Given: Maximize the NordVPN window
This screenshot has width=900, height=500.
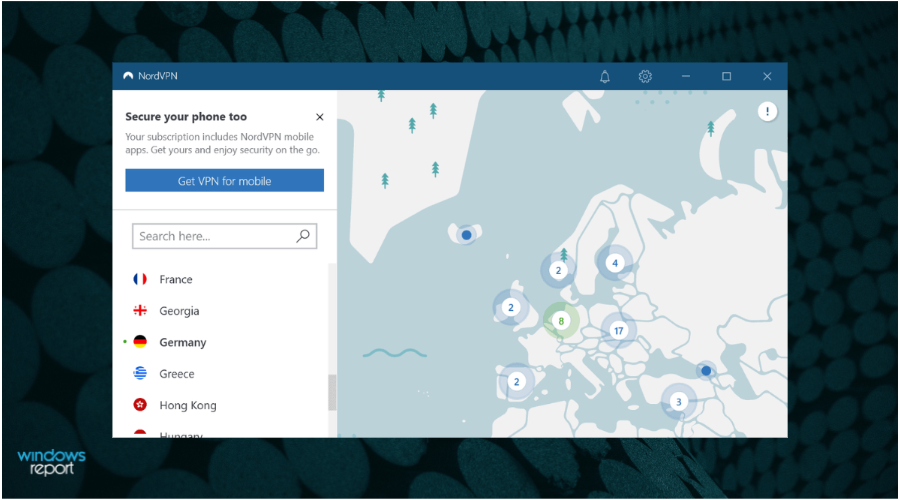Looking at the screenshot, I should pos(727,76).
